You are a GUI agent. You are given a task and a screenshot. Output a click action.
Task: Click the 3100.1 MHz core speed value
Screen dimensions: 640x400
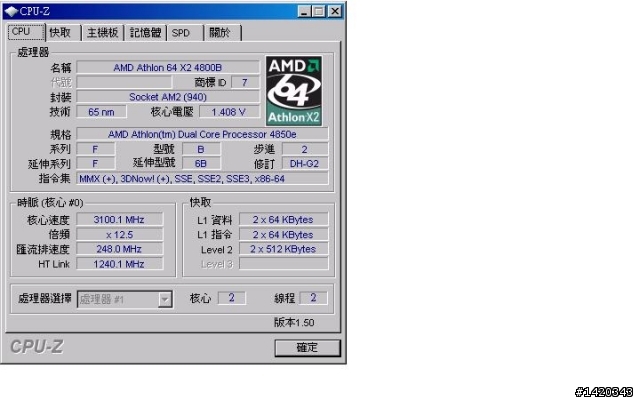pos(119,220)
